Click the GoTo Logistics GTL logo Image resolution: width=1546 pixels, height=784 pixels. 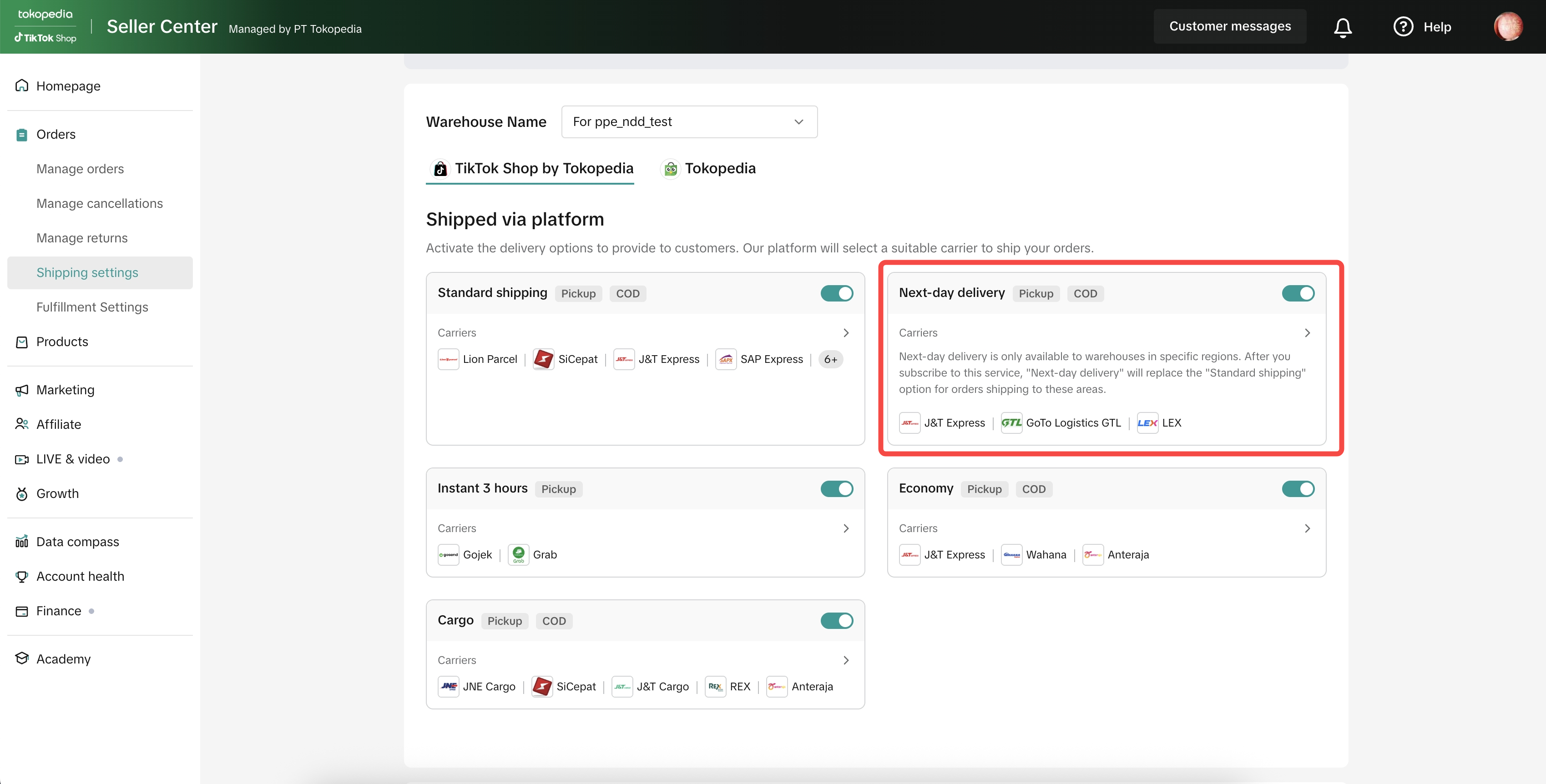click(x=1011, y=423)
